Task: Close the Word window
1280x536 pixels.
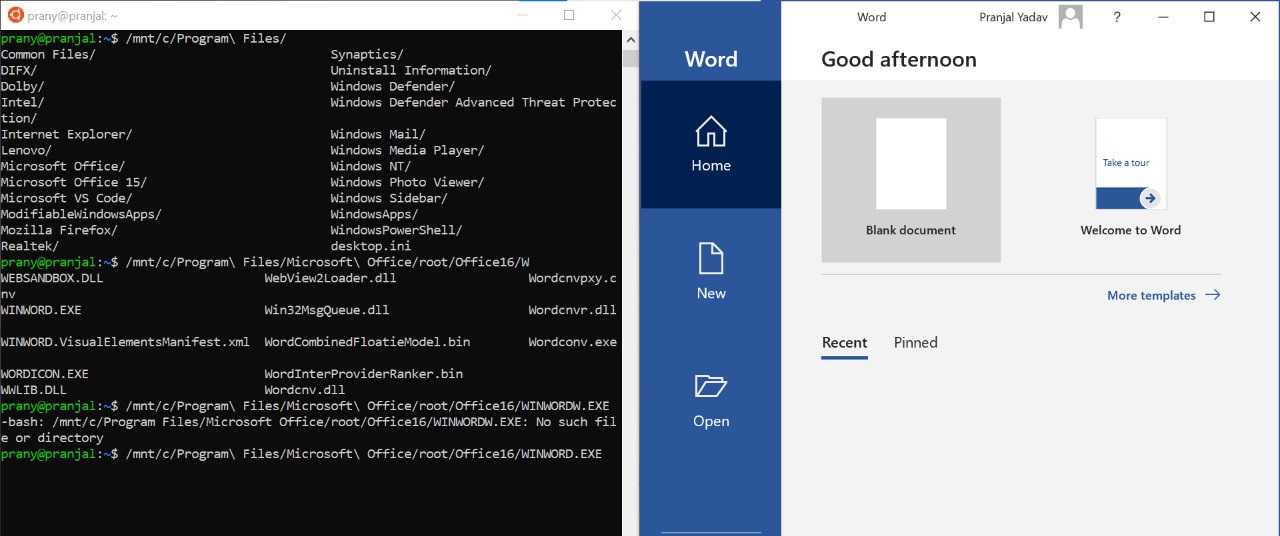Action: [x=1255, y=17]
